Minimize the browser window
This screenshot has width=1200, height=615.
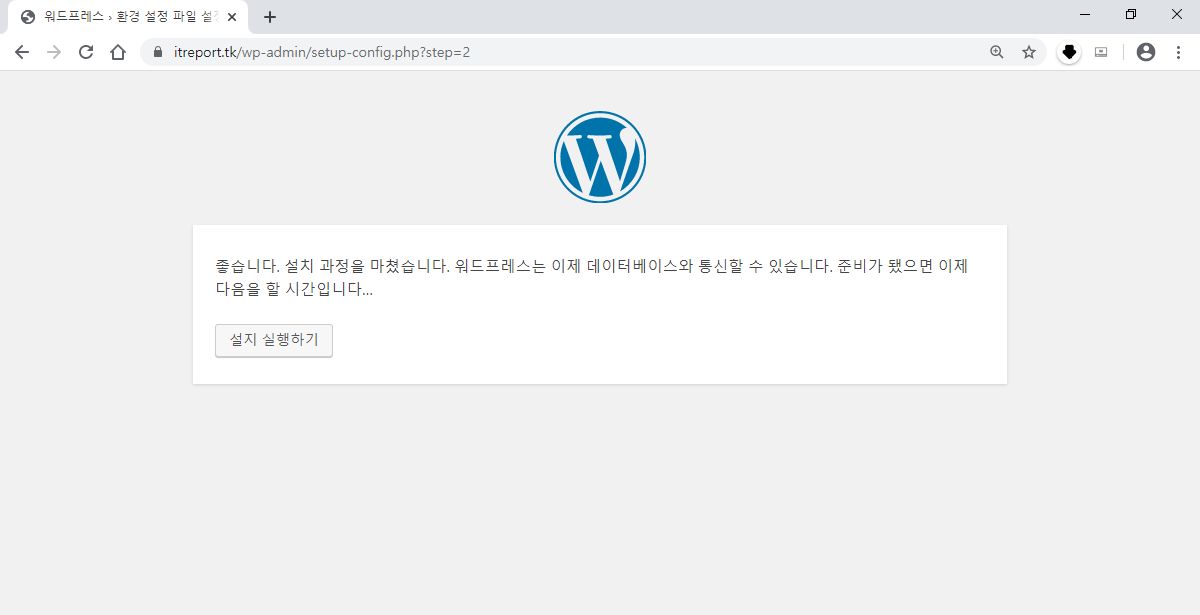point(1086,14)
